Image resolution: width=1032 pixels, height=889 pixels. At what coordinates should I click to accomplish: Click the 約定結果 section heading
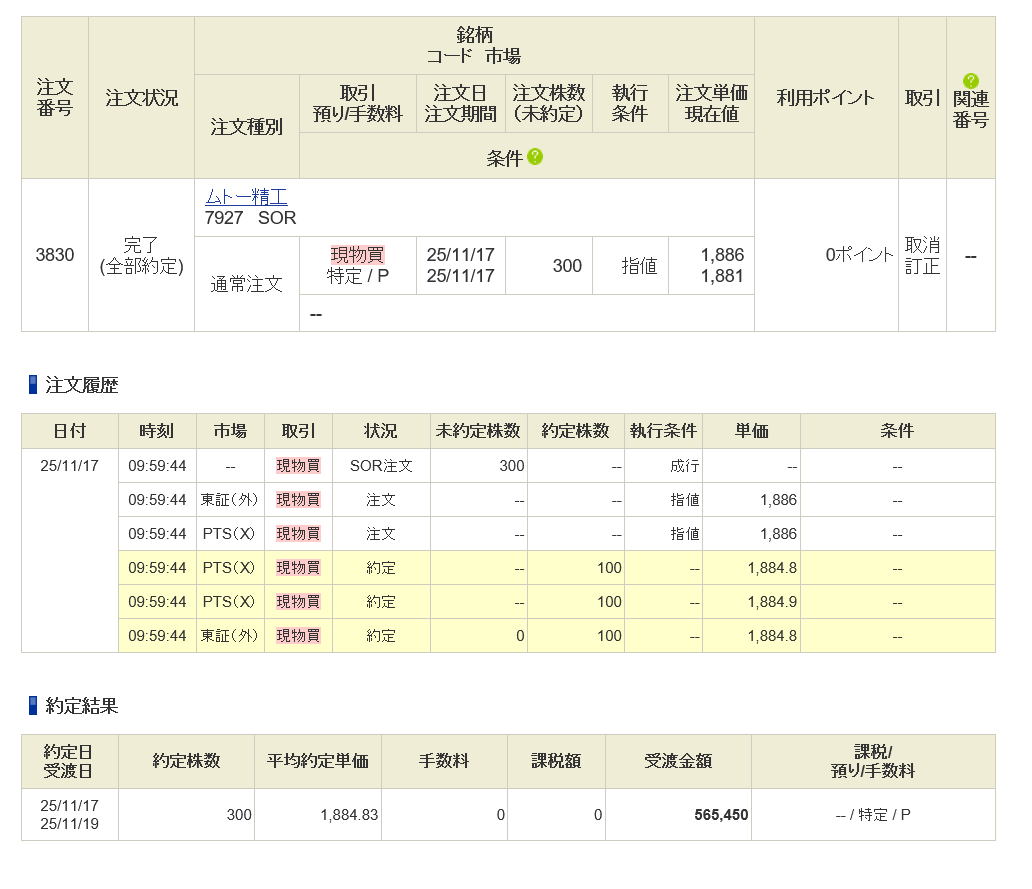coord(82,706)
